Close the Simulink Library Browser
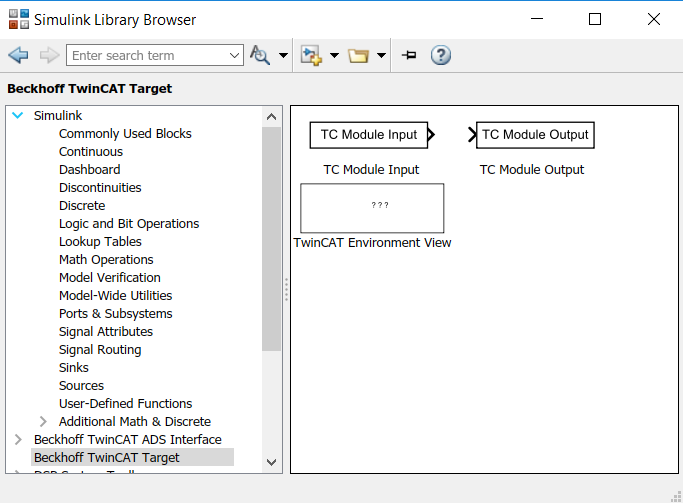 pos(654,19)
